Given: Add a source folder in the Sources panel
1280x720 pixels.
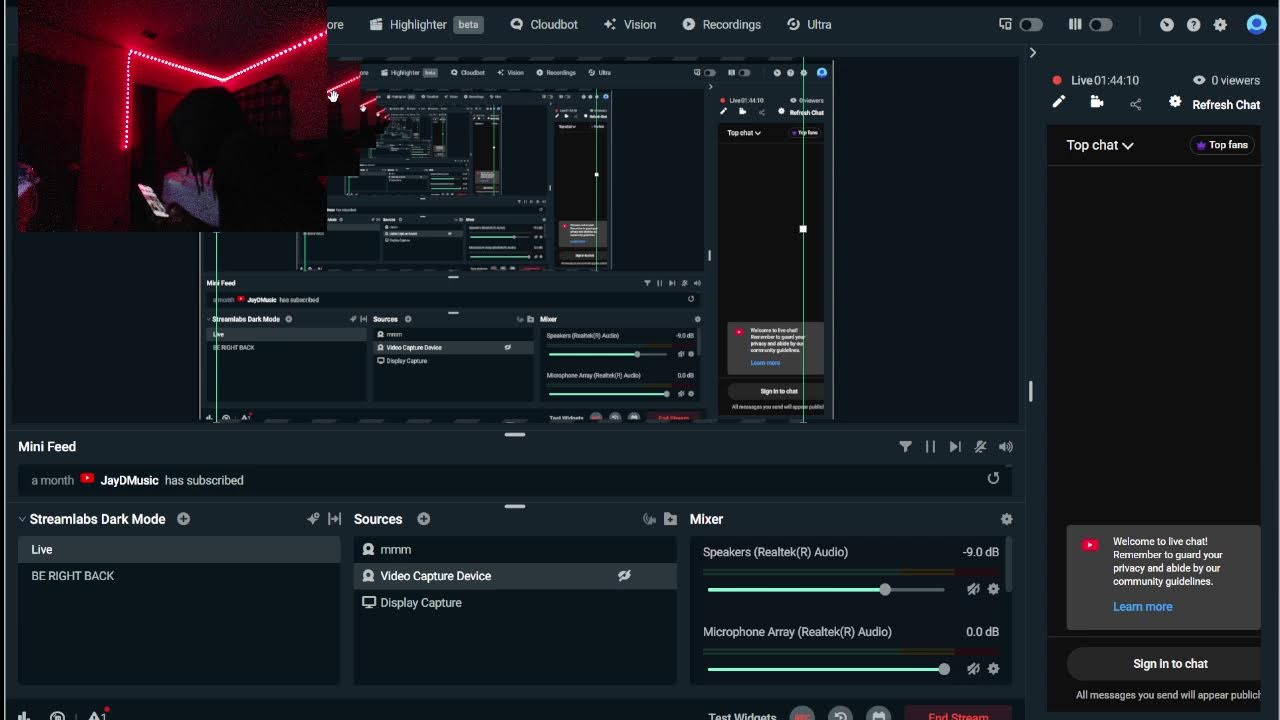Looking at the screenshot, I should [670, 519].
